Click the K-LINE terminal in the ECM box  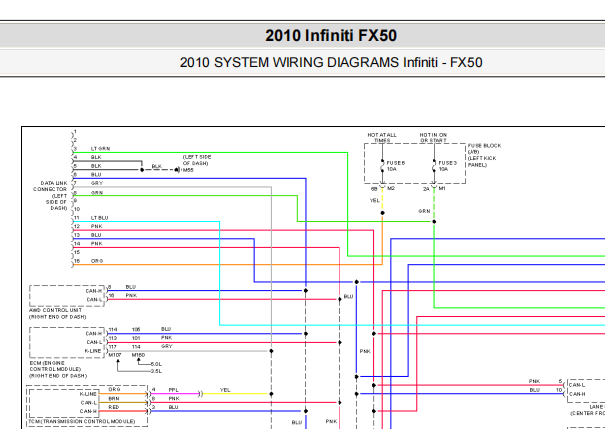tap(93, 351)
